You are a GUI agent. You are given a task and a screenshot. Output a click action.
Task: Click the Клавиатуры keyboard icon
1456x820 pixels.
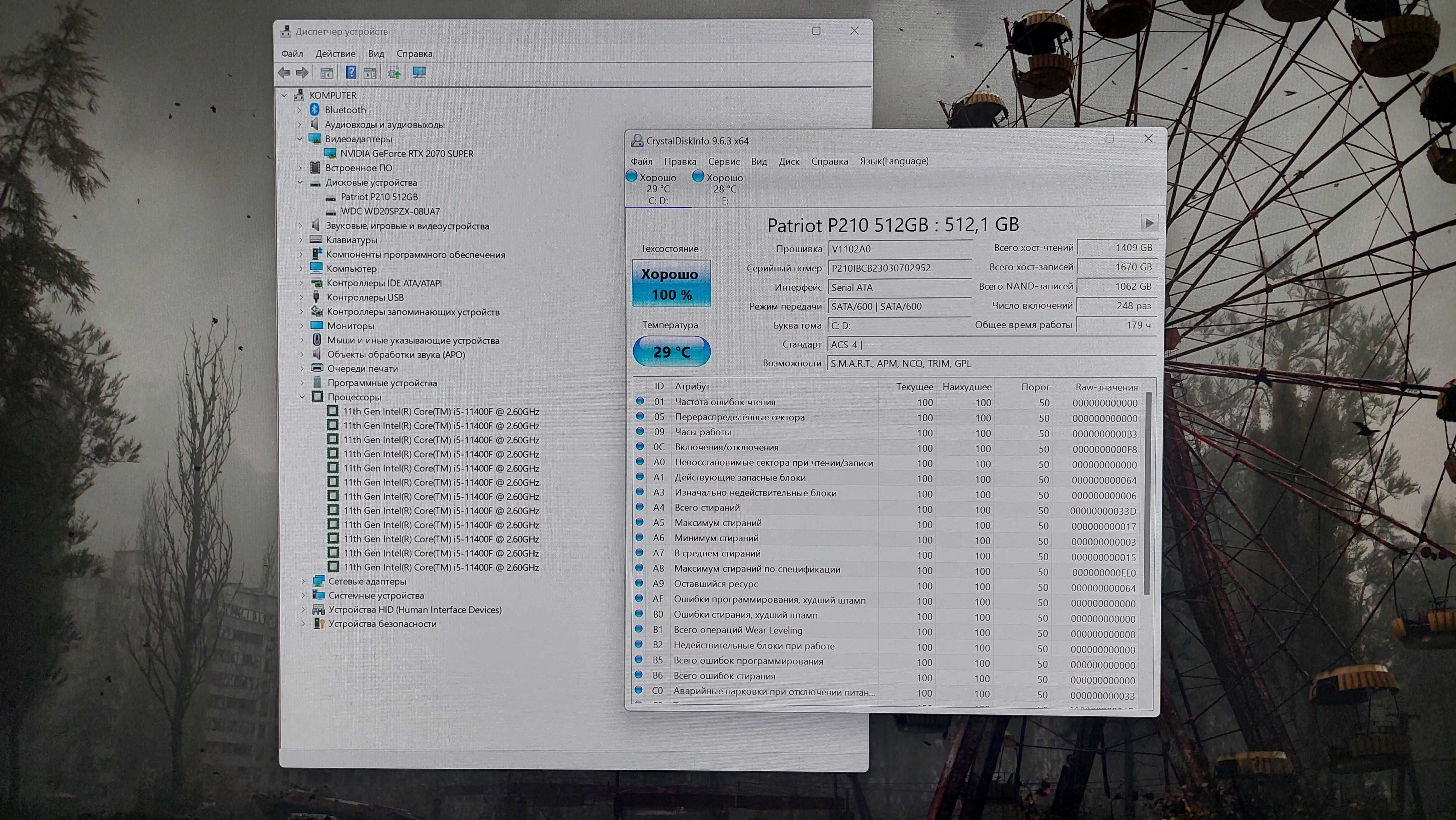316,240
